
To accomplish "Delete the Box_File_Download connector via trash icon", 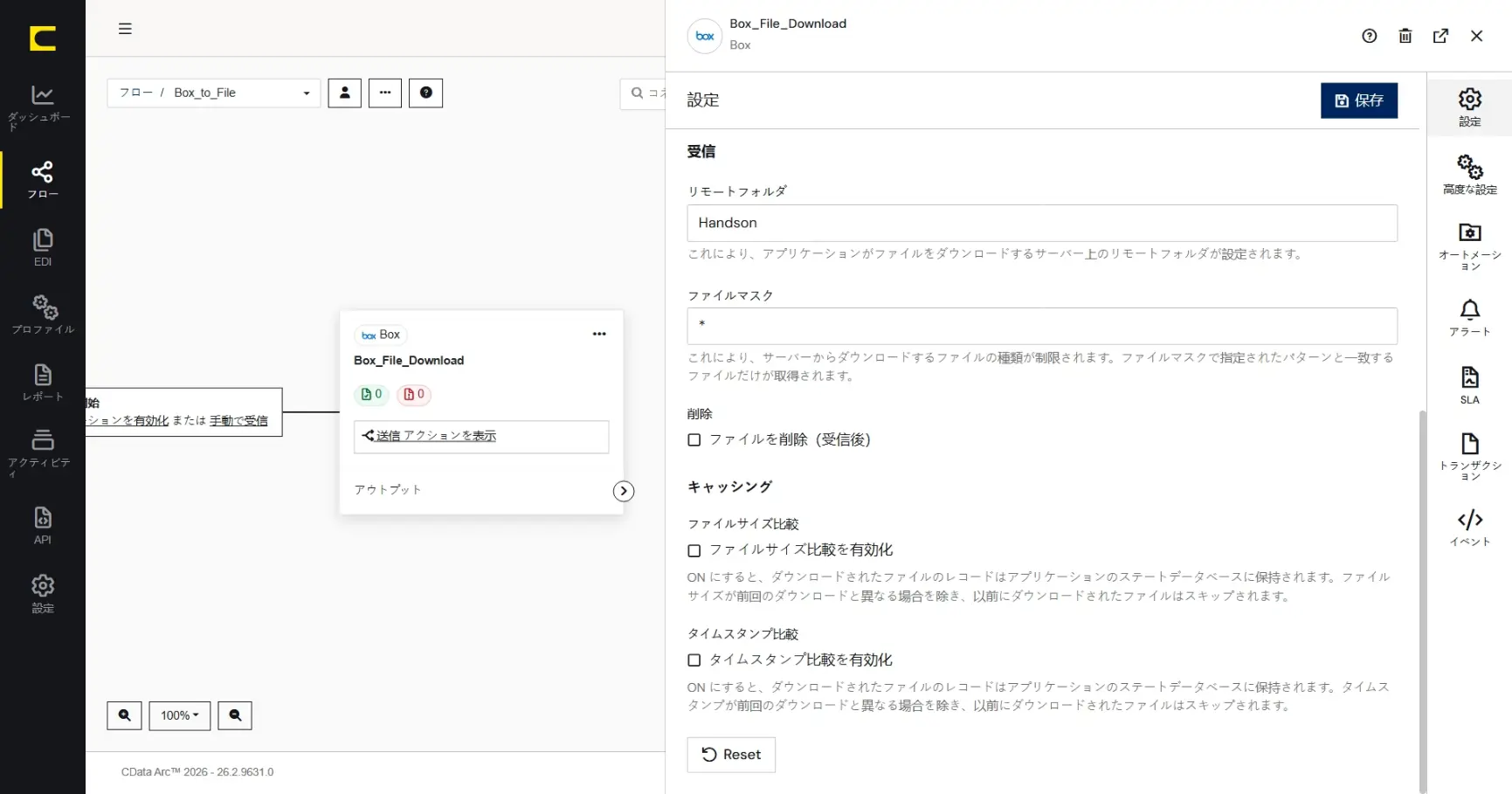I will pyautogui.click(x=1405, y=36).
